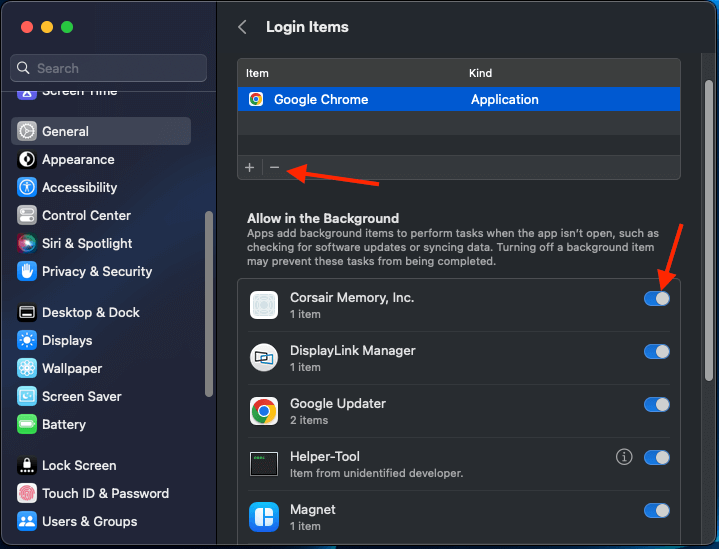
Task: Switch off Google Updater background toggle
Action: (657, 405)
